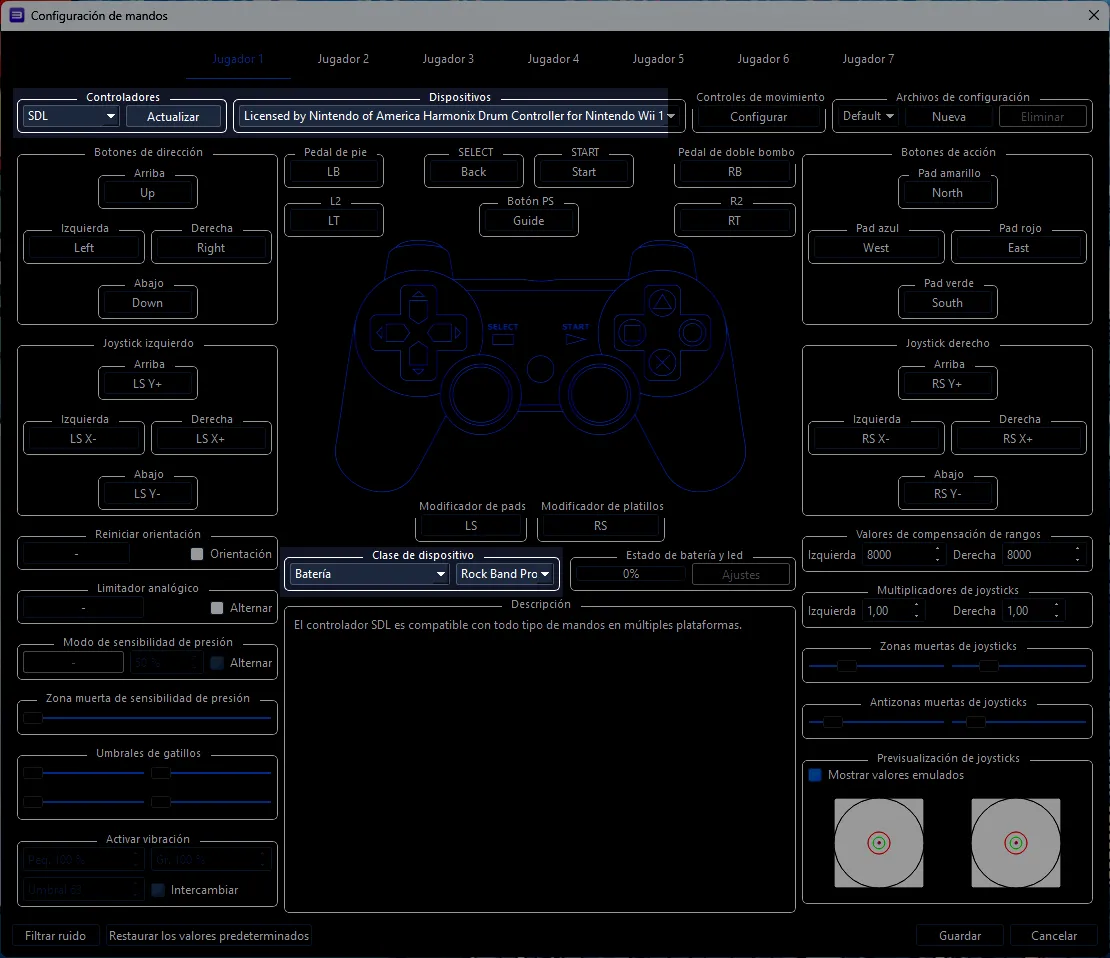The image size is (1110, 958).
Task: Remap the Left direction button
Action: click(84, 248)
